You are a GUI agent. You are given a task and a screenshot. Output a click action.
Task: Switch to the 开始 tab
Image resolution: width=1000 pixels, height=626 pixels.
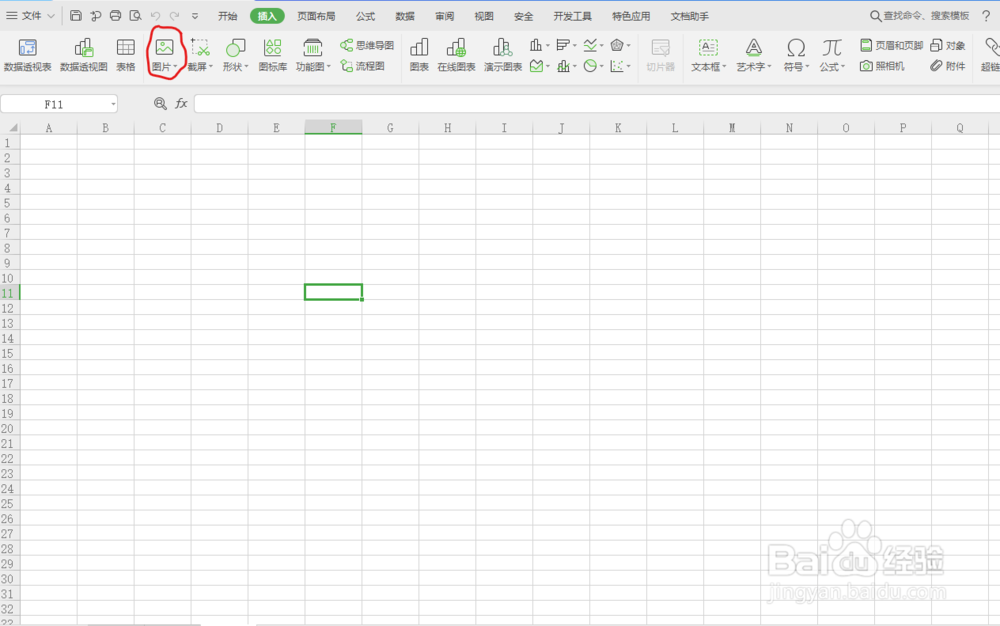228,16
